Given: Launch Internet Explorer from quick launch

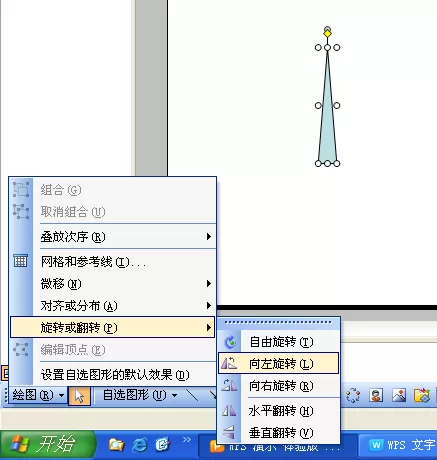Looking at the screenshot, I should pos(139,445).
